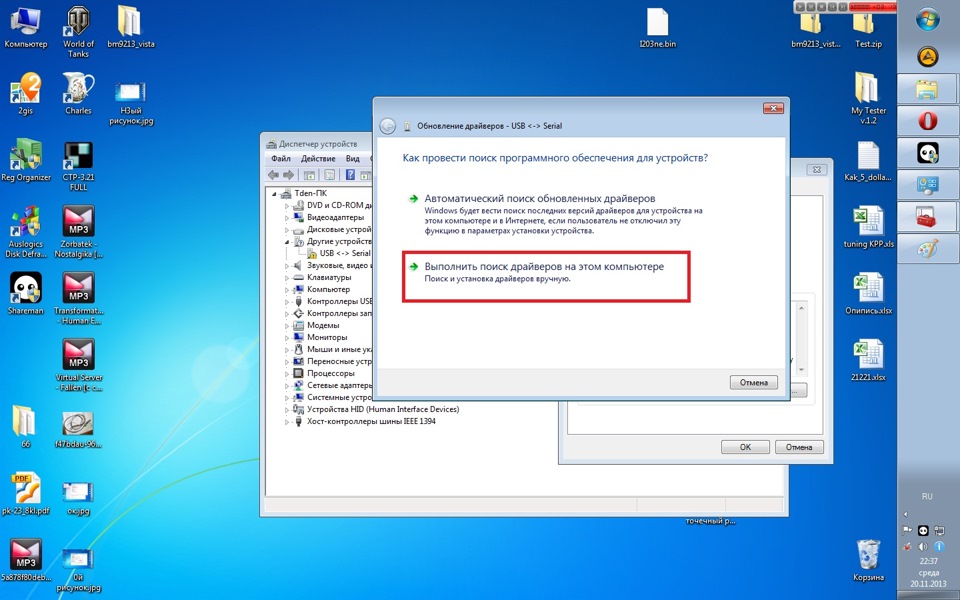Open Действие menu in Device Manager
This screenshot has width=960, height=600.
click(x=318, y=159)
